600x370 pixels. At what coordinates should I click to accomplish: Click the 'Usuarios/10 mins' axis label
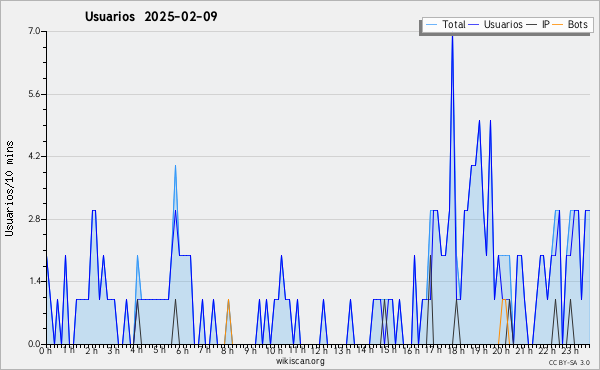pyautogui.click(x=9, y=189)
